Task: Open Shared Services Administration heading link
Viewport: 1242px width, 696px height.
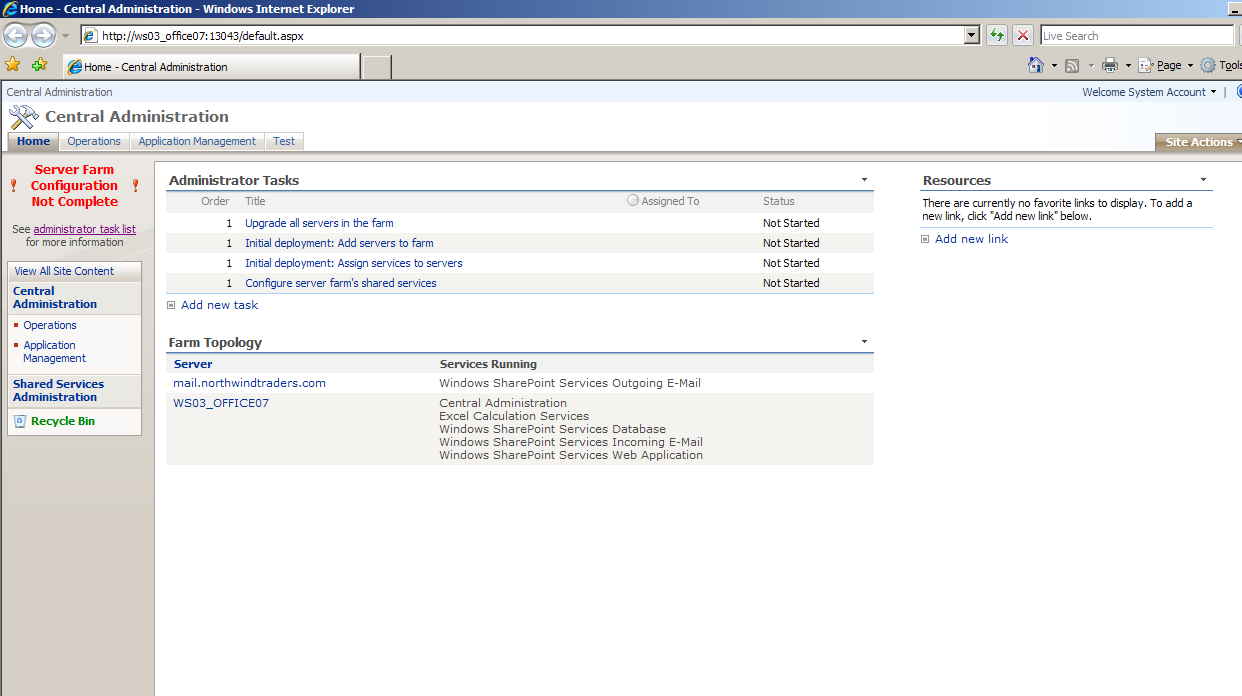Action: [58, 390]
